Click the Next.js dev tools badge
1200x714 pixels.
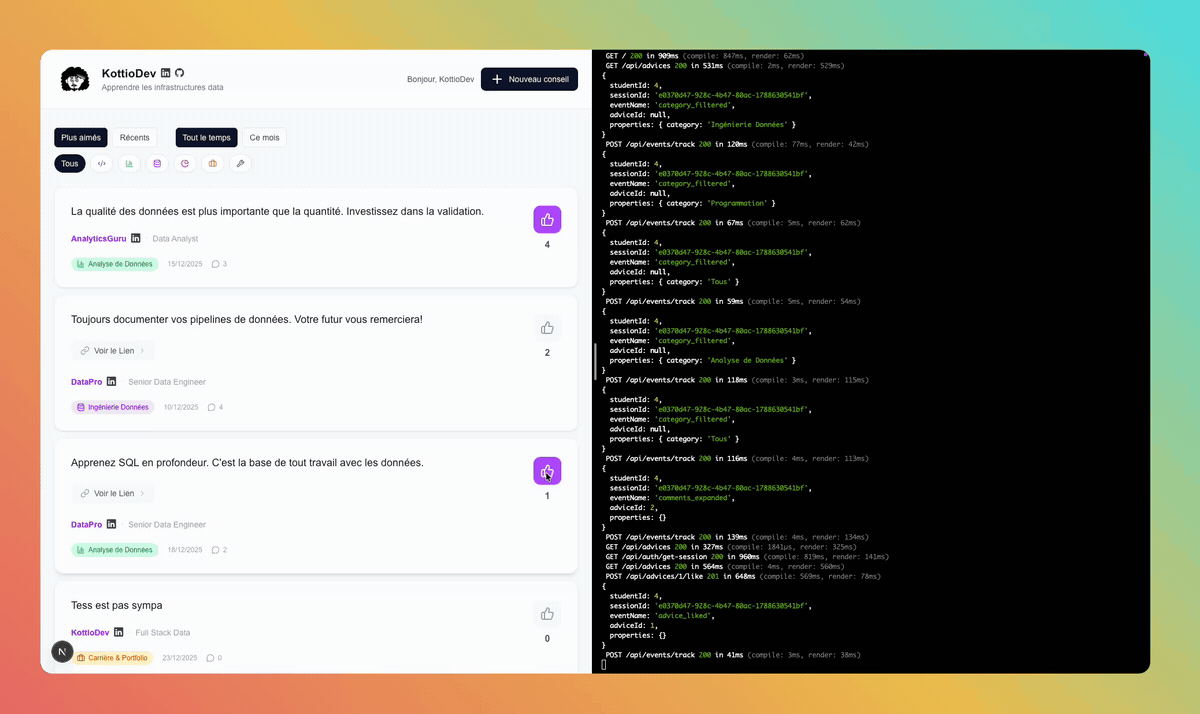[x=63, y=652]
